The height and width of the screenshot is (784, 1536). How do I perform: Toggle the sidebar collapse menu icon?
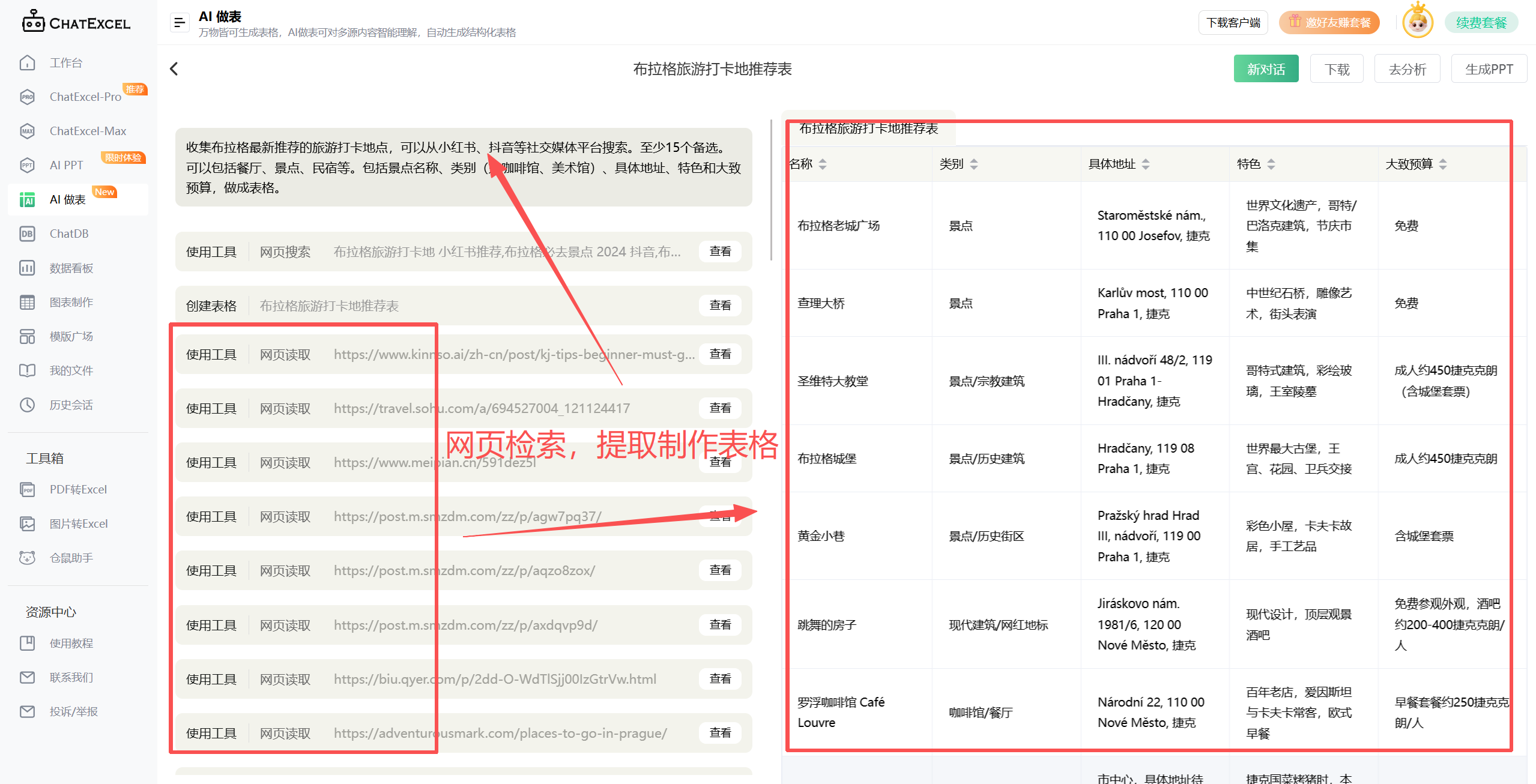[179, 23]
